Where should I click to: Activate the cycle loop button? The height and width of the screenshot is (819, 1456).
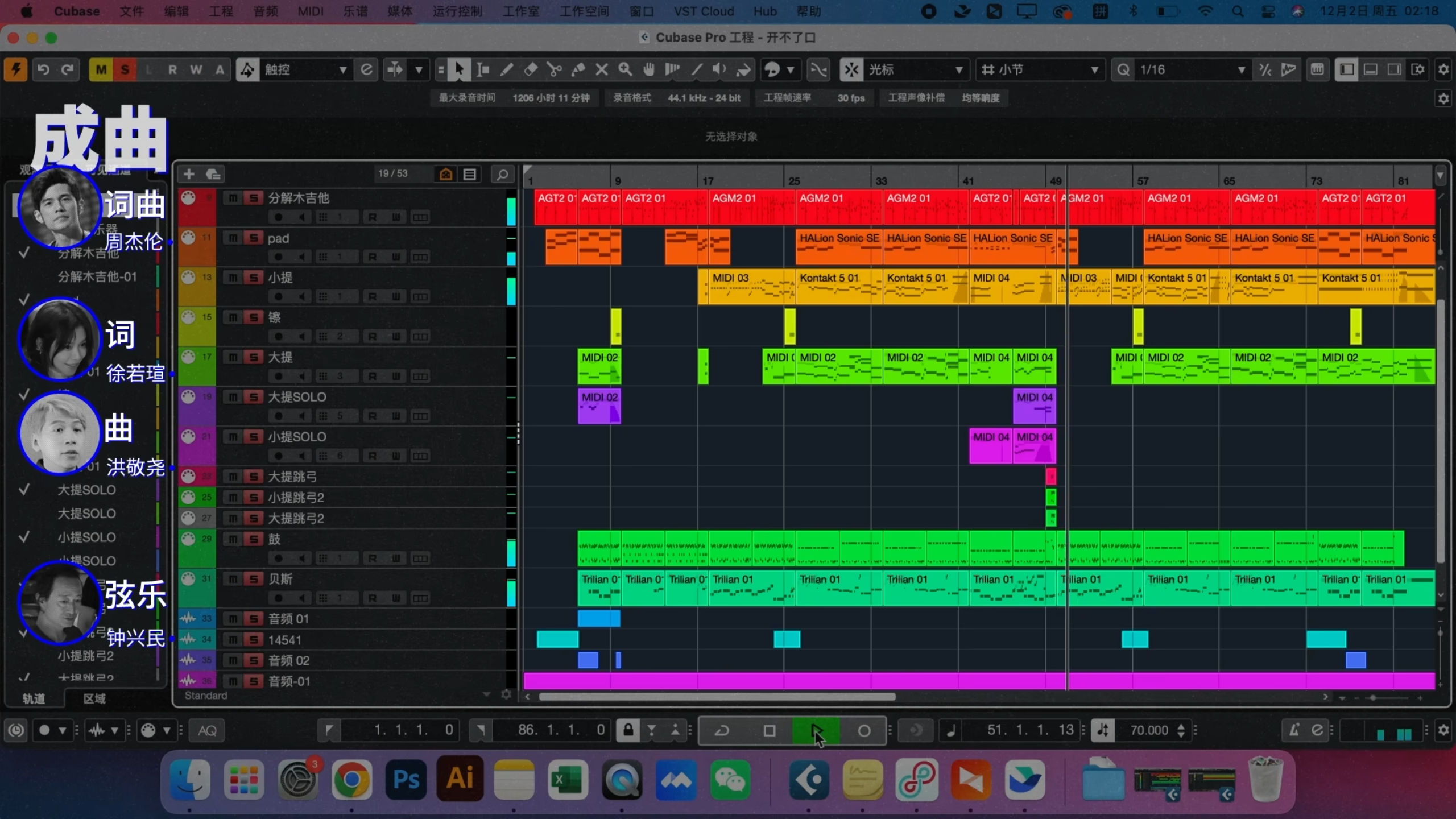click(722, 730)
